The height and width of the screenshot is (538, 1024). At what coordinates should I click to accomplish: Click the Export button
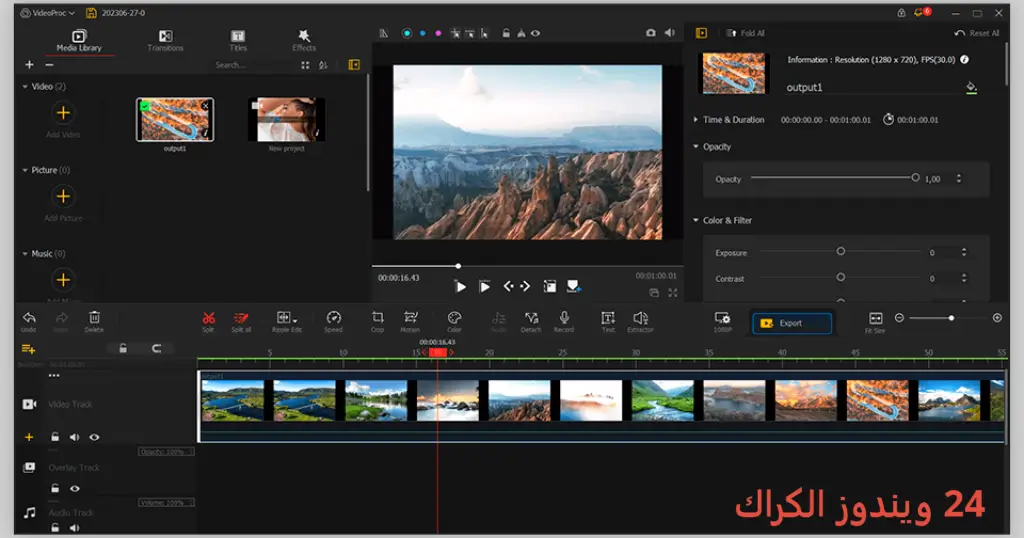[792, 323]
